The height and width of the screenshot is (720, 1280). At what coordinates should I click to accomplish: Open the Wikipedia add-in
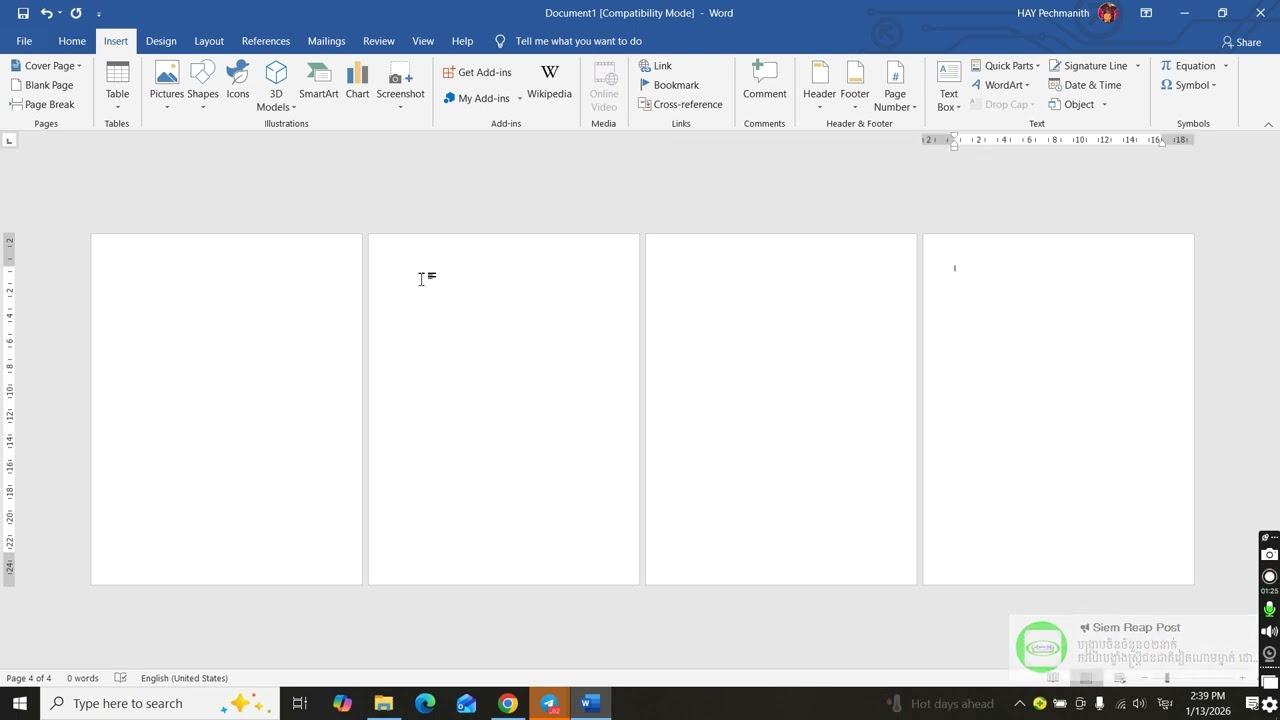click(549, 81)
